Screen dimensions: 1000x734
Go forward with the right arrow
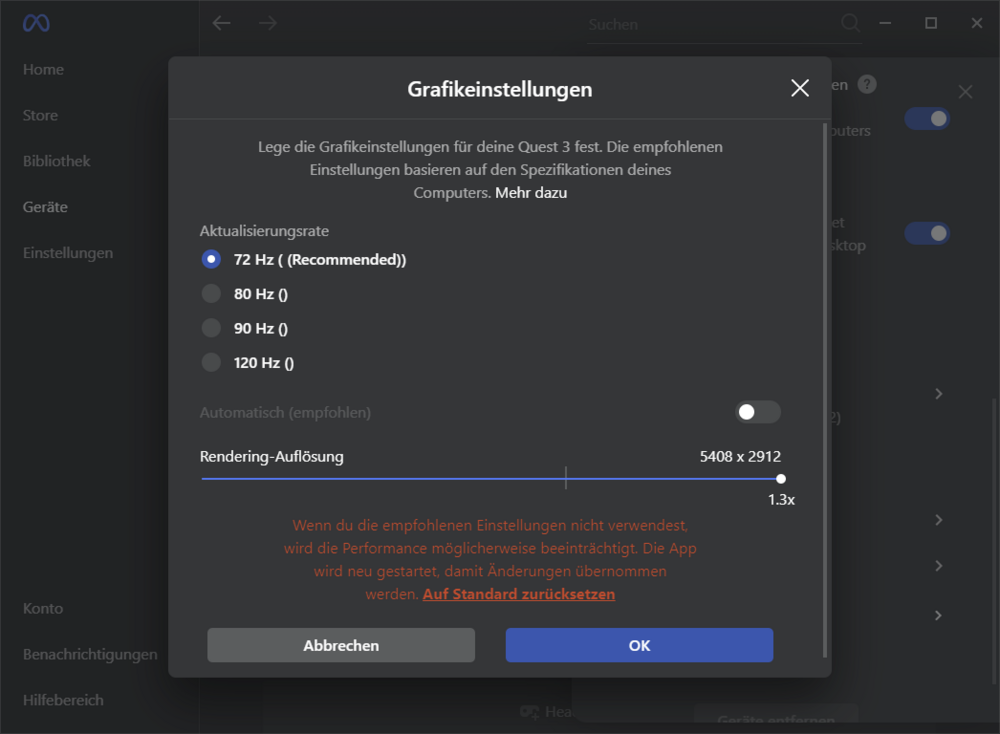[x=268, y=24]
